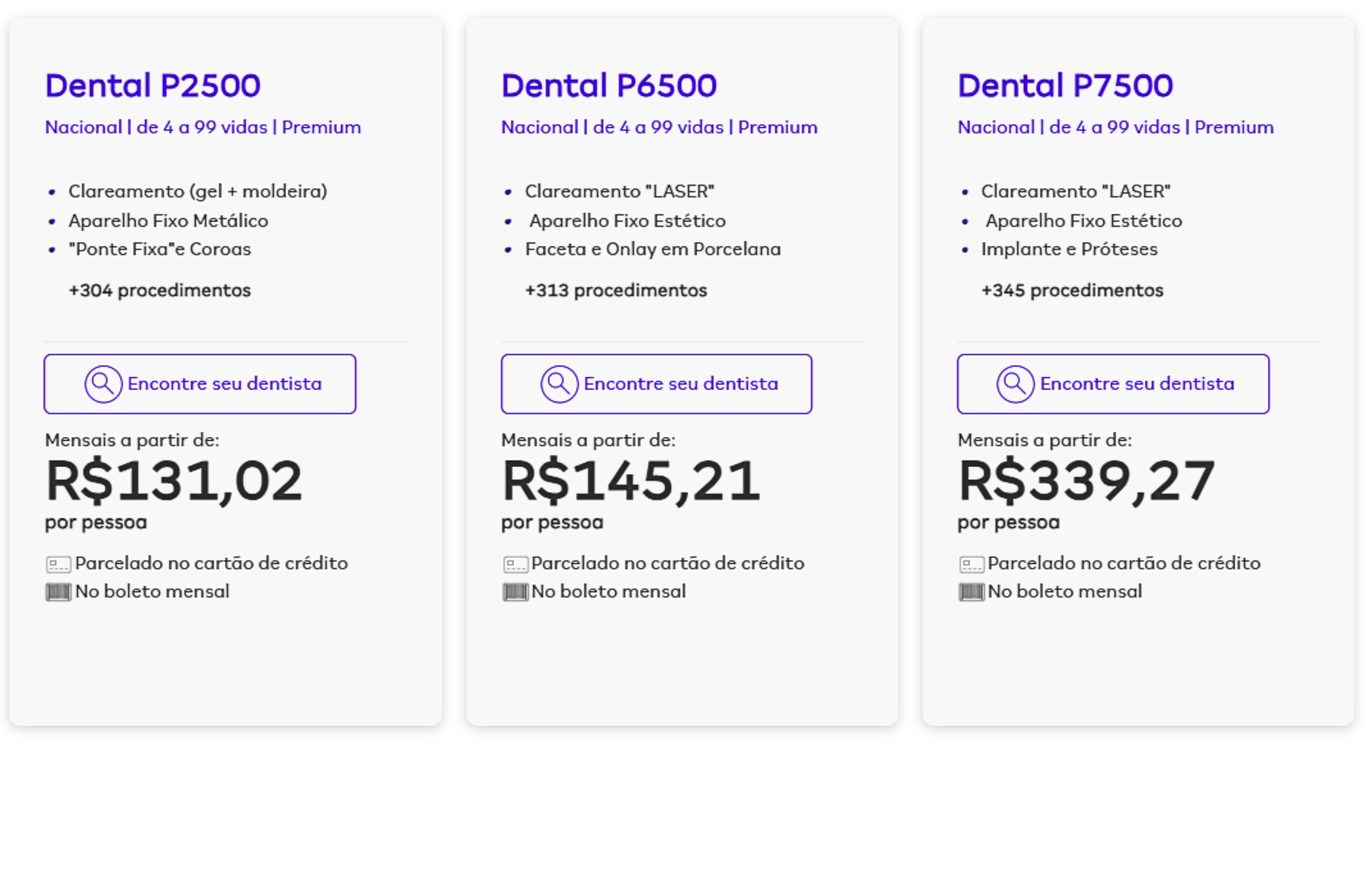Open the Dental P2500 plan title
1372x890 pixels.
[153, 85]
